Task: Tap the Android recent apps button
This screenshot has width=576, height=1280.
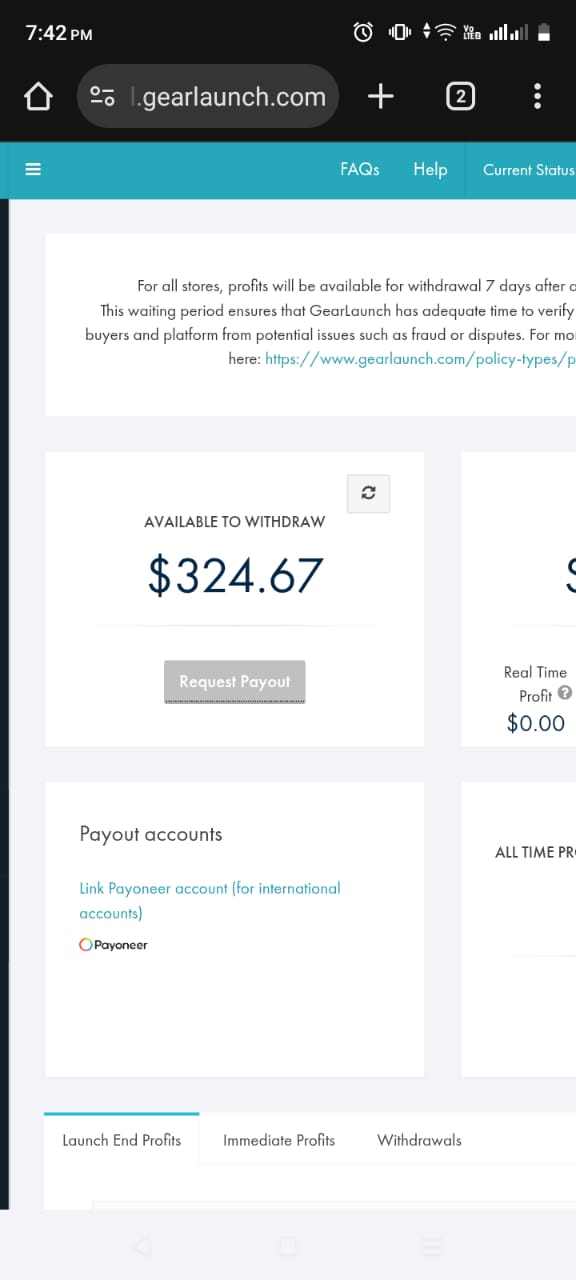Action: click(x=432, y=1246)
